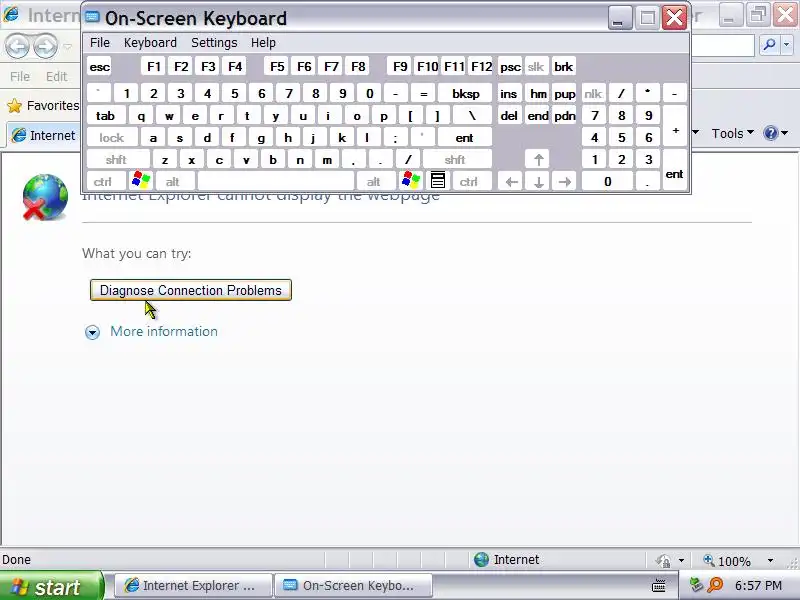Open the security status dropdown arrow in status bar
This screenshot has height=600, width=800.
coord(681,561)
